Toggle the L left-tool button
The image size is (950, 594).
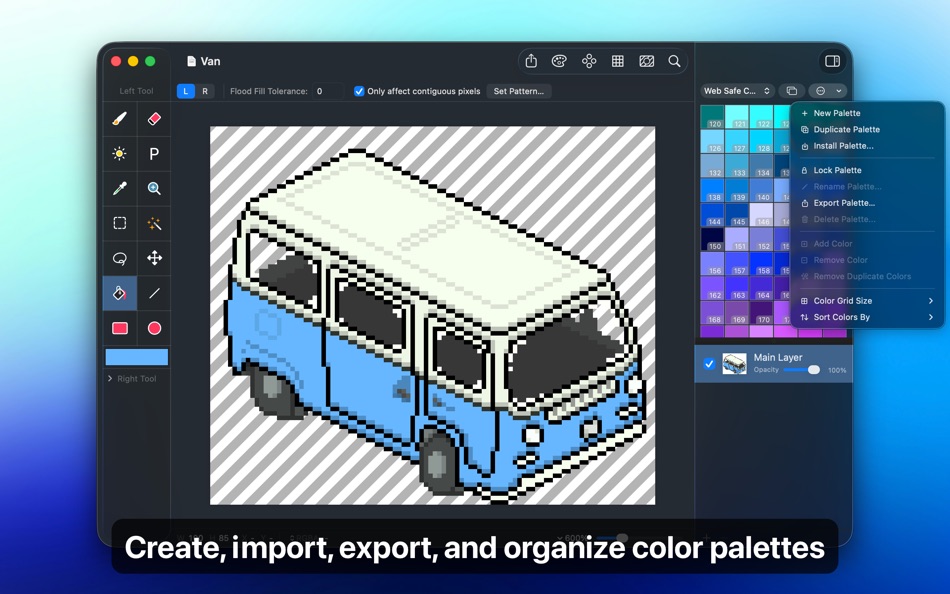pos(184,91)
